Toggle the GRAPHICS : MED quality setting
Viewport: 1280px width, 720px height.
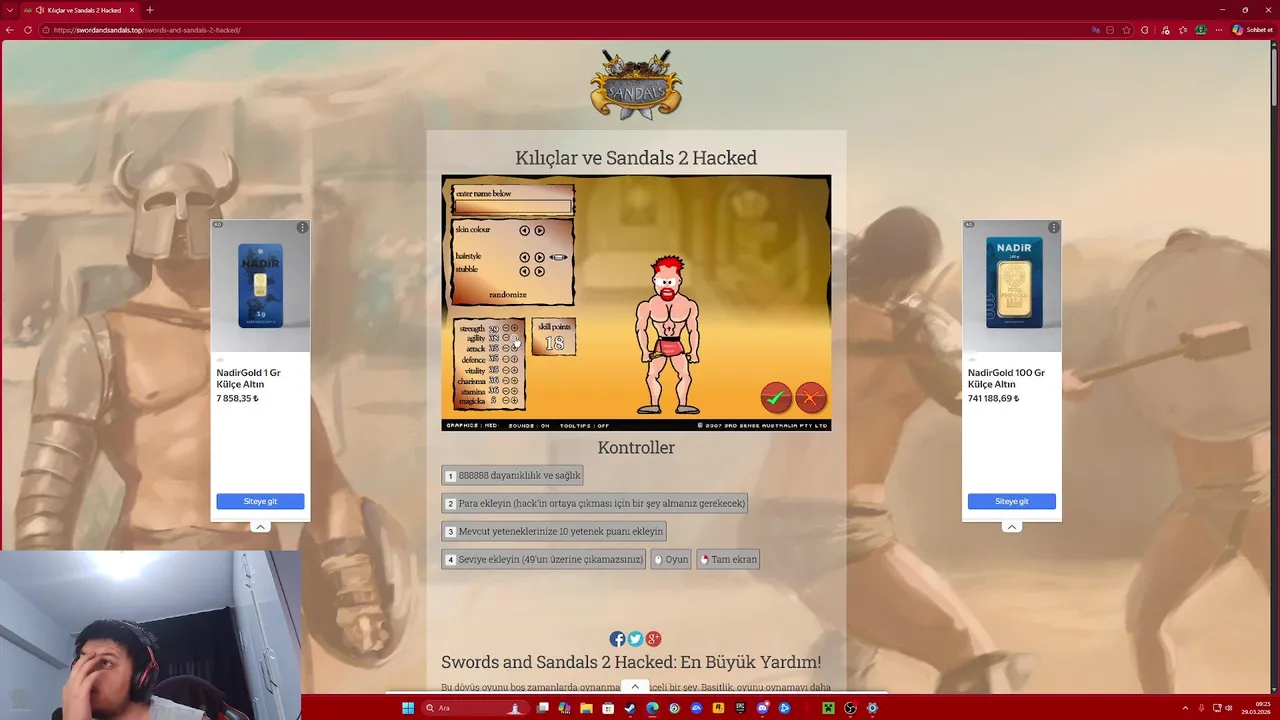472,425
